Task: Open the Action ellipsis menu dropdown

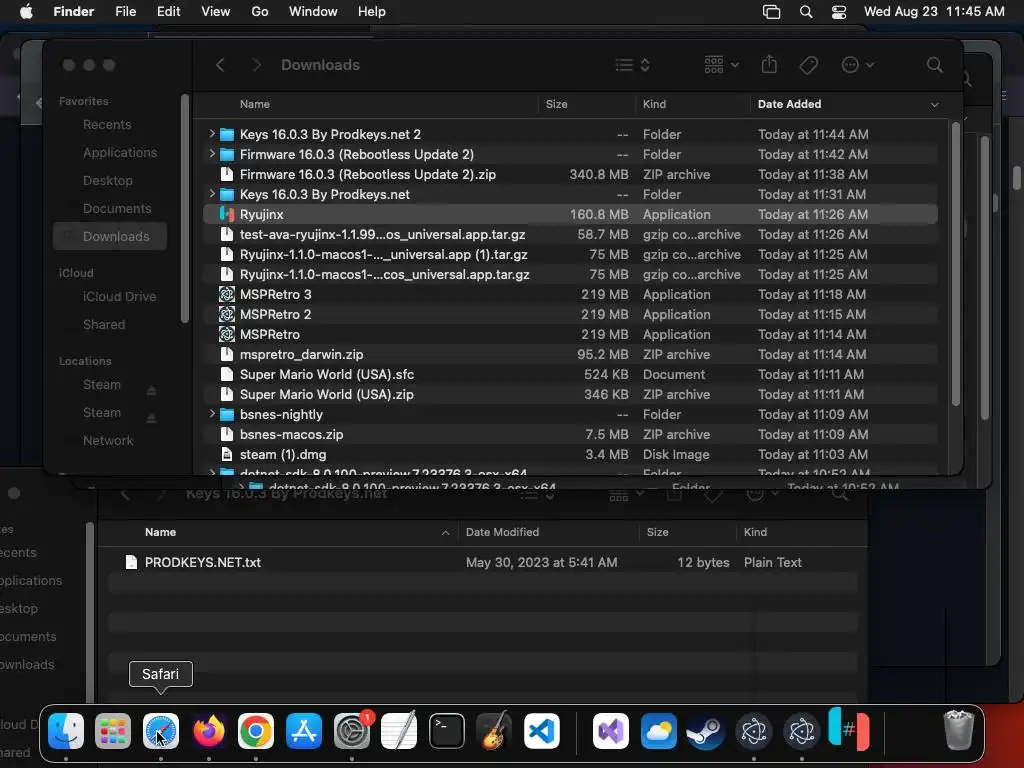Action: click(x=857, y=65)
